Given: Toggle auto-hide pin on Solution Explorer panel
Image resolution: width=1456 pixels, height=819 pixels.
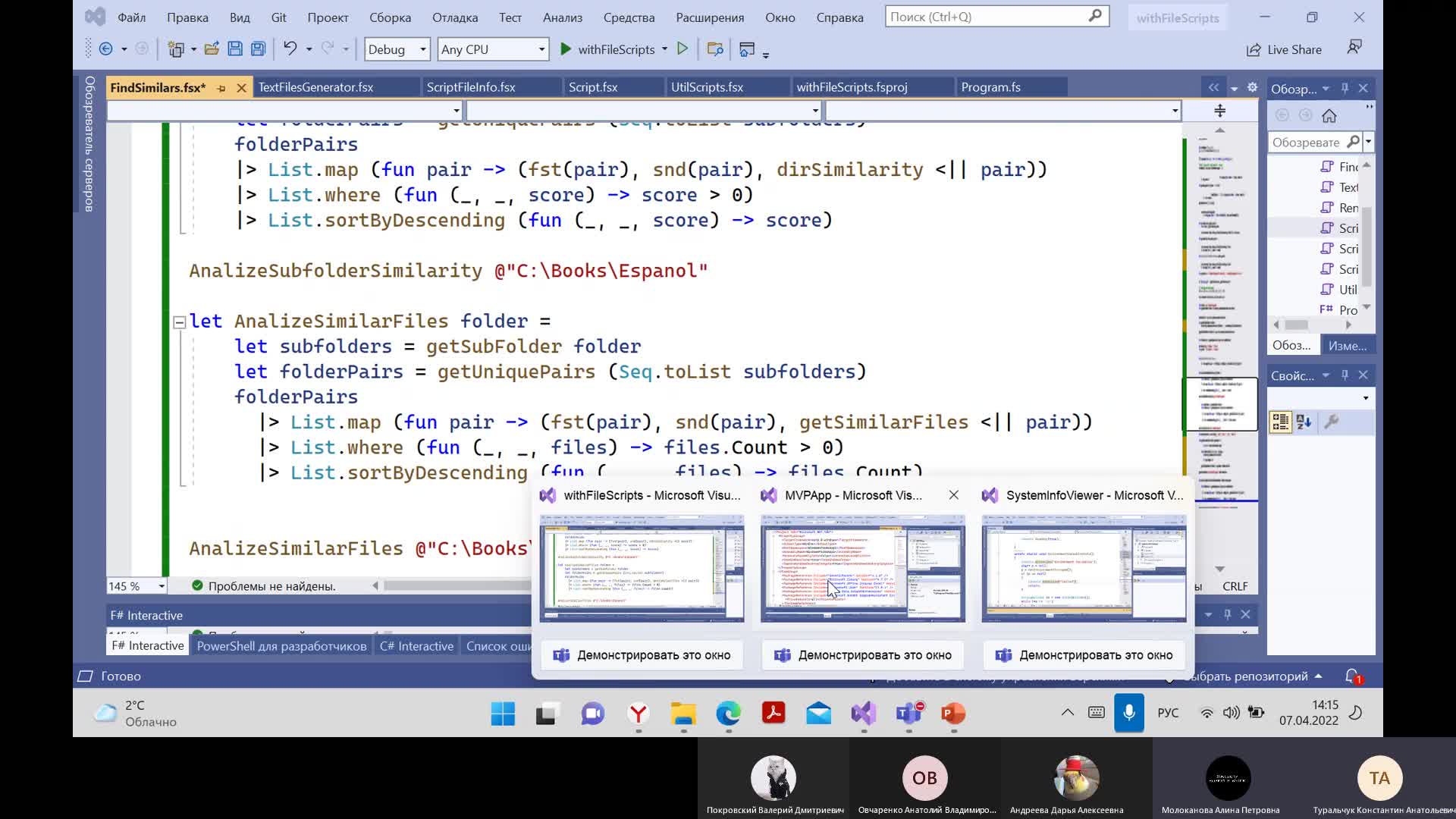Looking at the screenshot, I should click(1345, 88).
